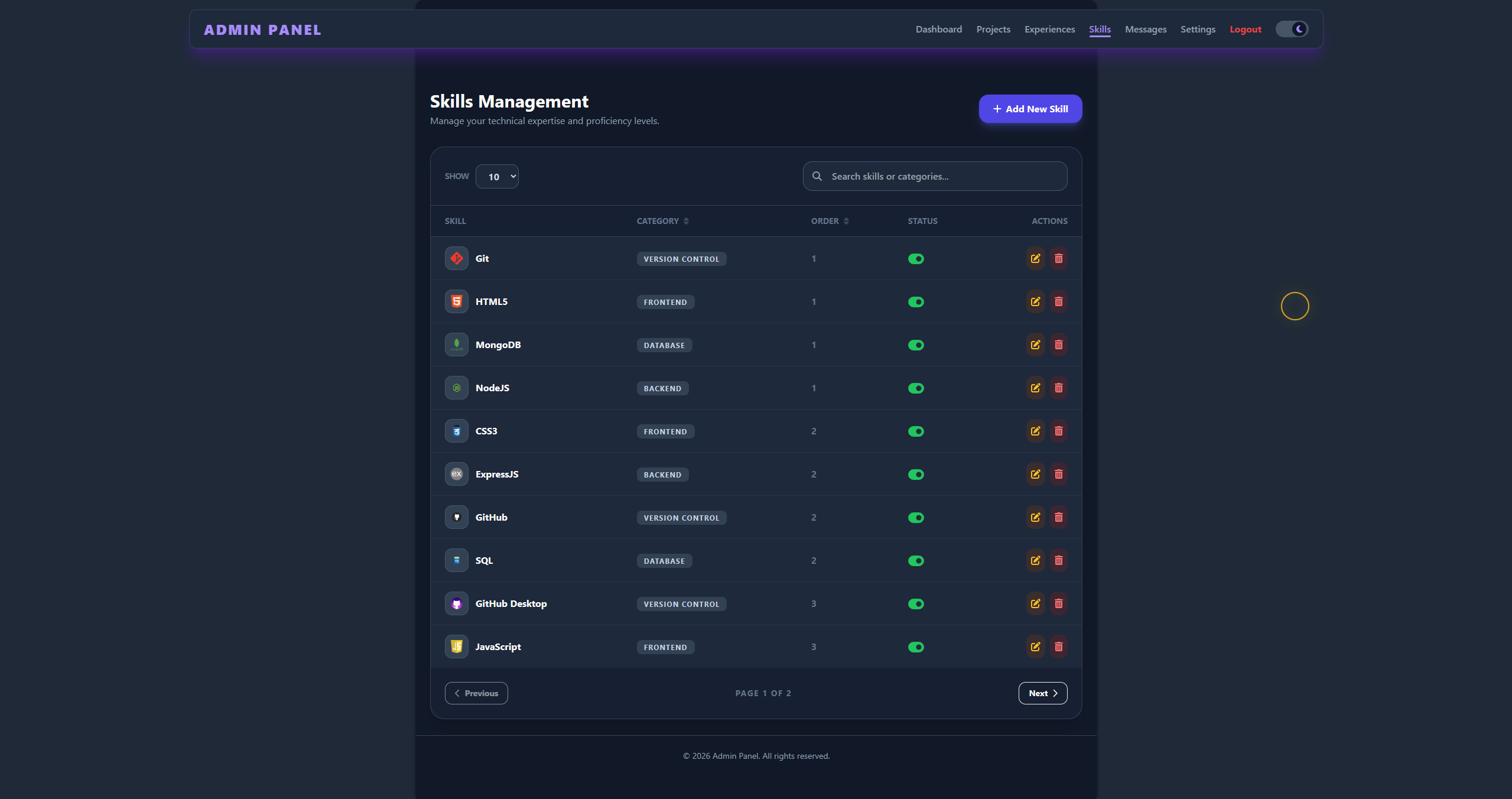
Task: Open Dashboard in navigation
Action: click(938, 29)
